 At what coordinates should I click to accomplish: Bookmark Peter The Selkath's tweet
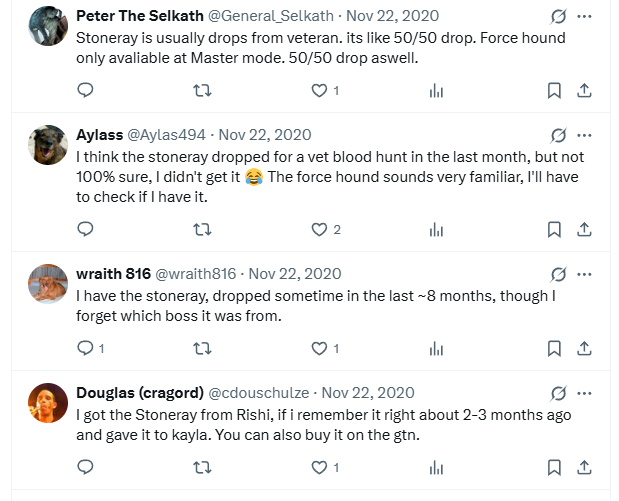point(554,90)
